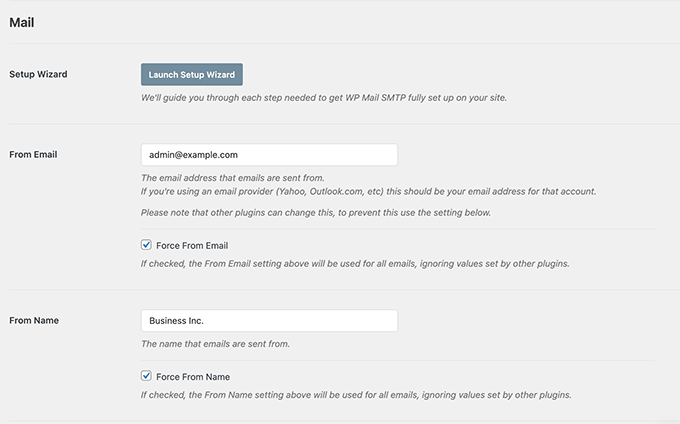Click the Launch Setup Wizard button
Screen dimensions: 680x424
point(192,75)
